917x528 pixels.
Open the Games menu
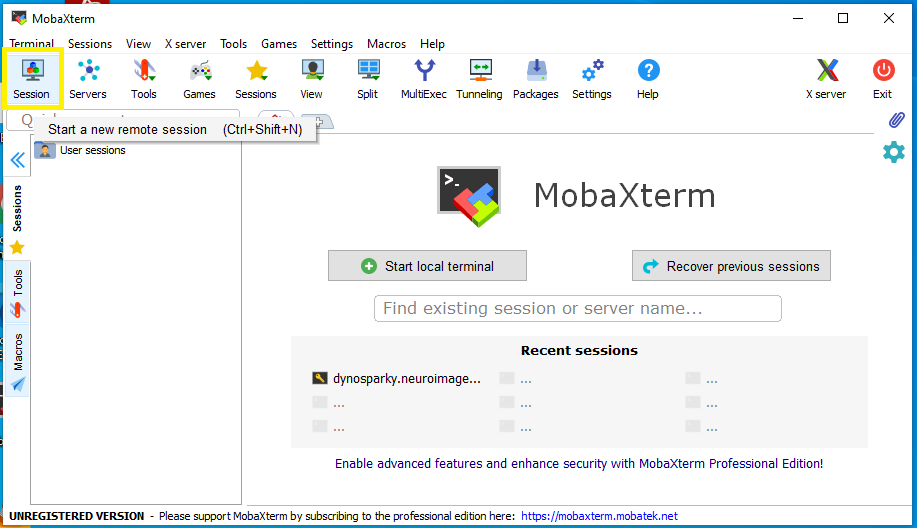click(x=279, y=44)
